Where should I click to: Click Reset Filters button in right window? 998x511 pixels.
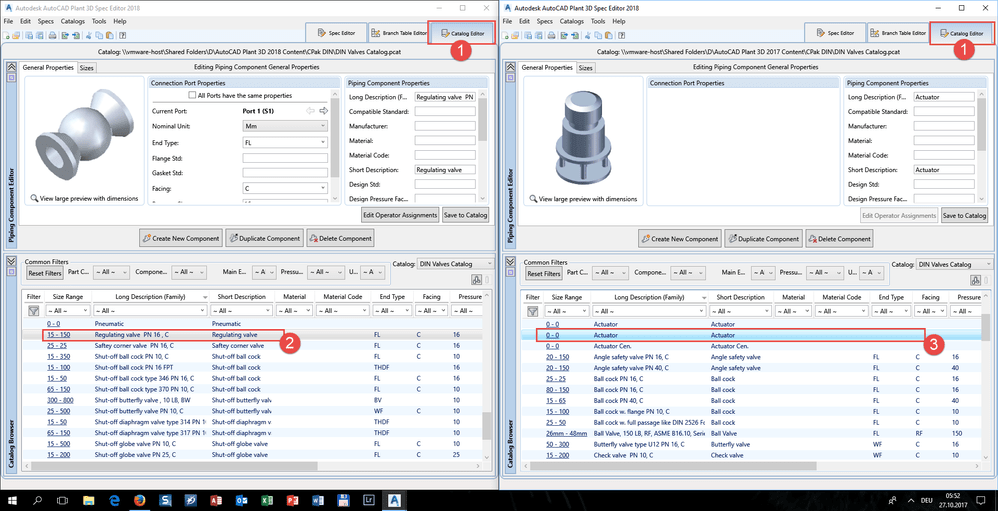[x=544, y=274]
